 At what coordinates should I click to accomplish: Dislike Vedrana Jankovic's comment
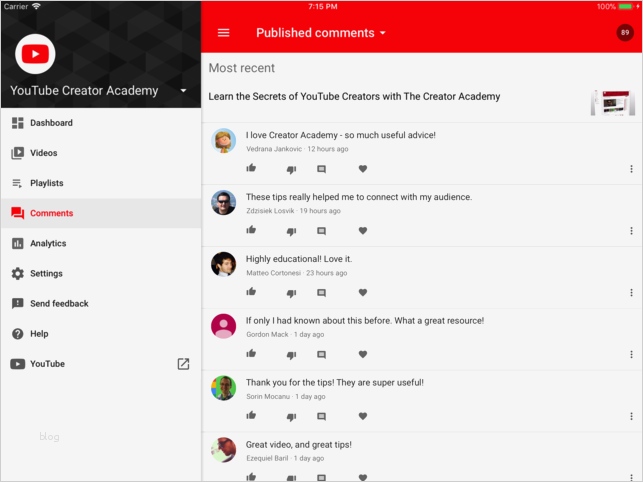tap(291, 169)
